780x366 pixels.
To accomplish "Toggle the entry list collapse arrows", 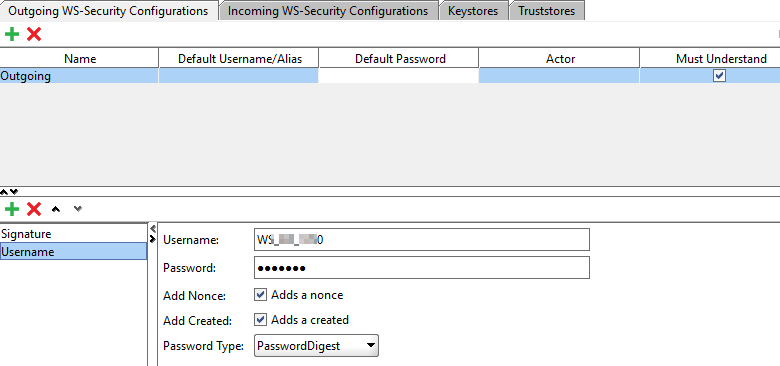I will pos(153,234).
